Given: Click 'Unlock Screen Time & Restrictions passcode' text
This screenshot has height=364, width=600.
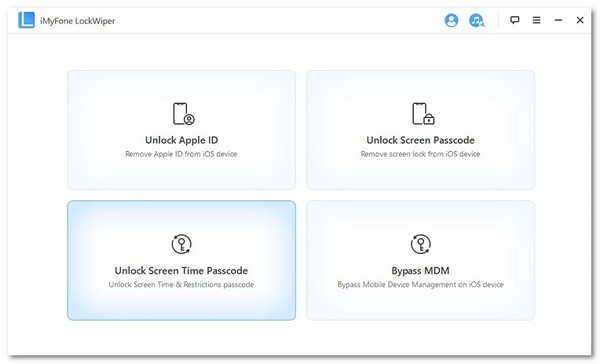Looking at the screenshot, I should [181, 284].
